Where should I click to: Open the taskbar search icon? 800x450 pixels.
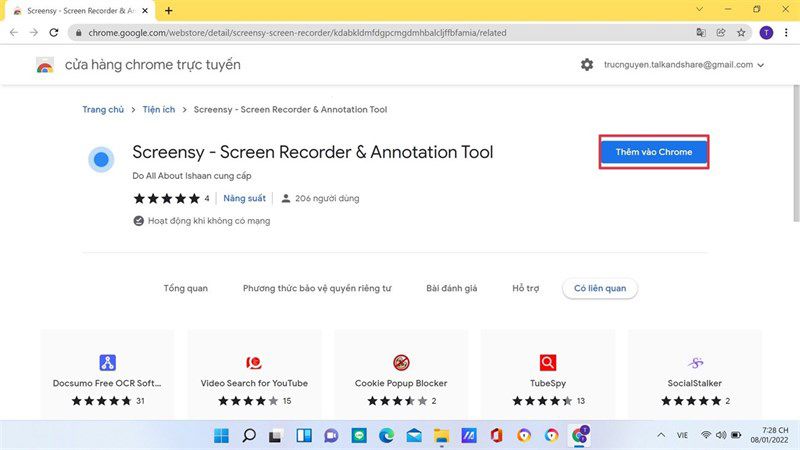tap(249, 436)
